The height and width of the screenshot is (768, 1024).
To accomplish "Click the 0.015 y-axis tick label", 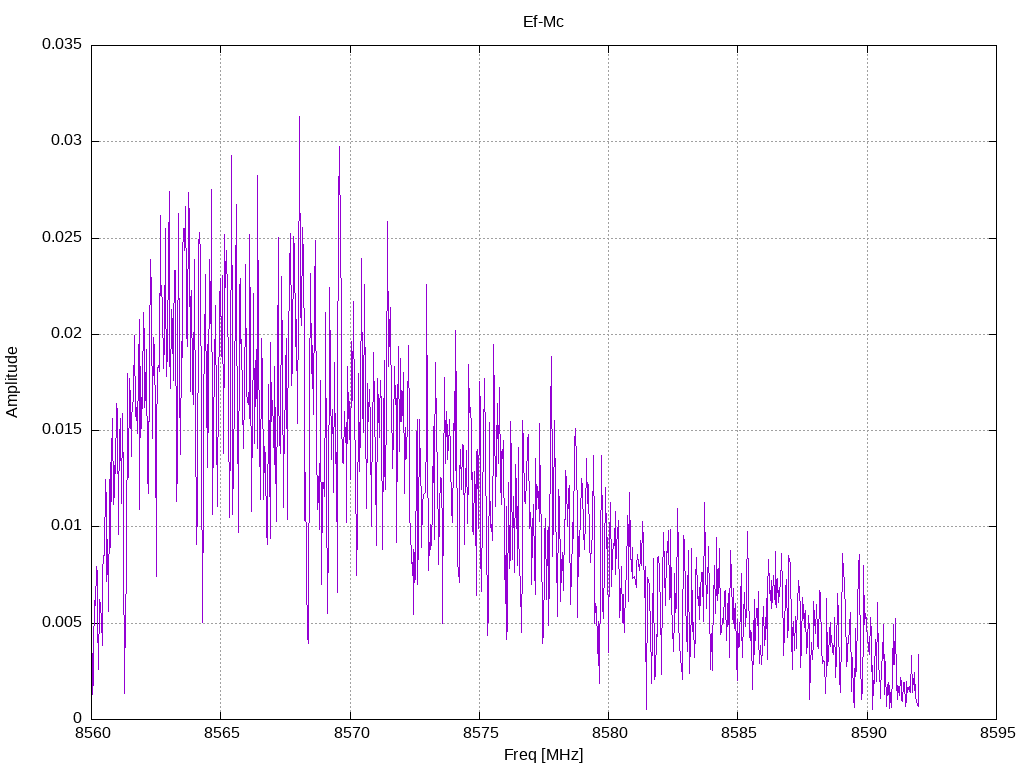I will pos(62,429).
